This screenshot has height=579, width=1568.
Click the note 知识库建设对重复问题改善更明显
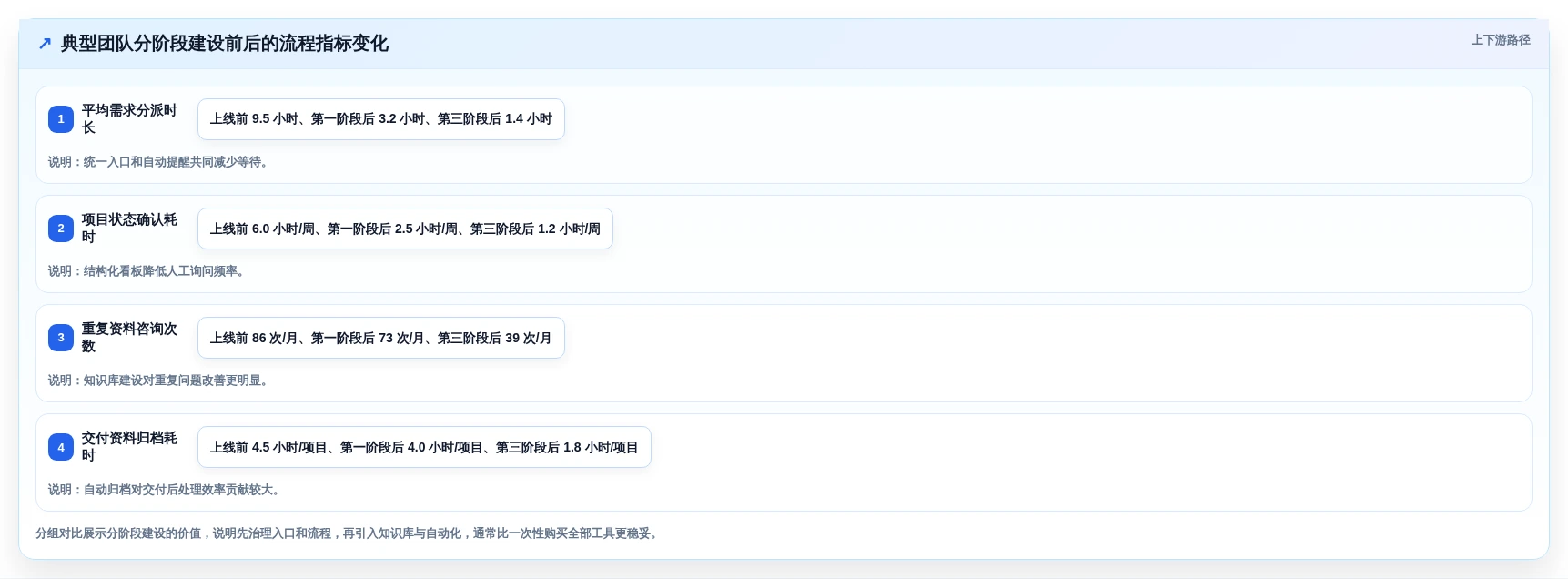158,381
